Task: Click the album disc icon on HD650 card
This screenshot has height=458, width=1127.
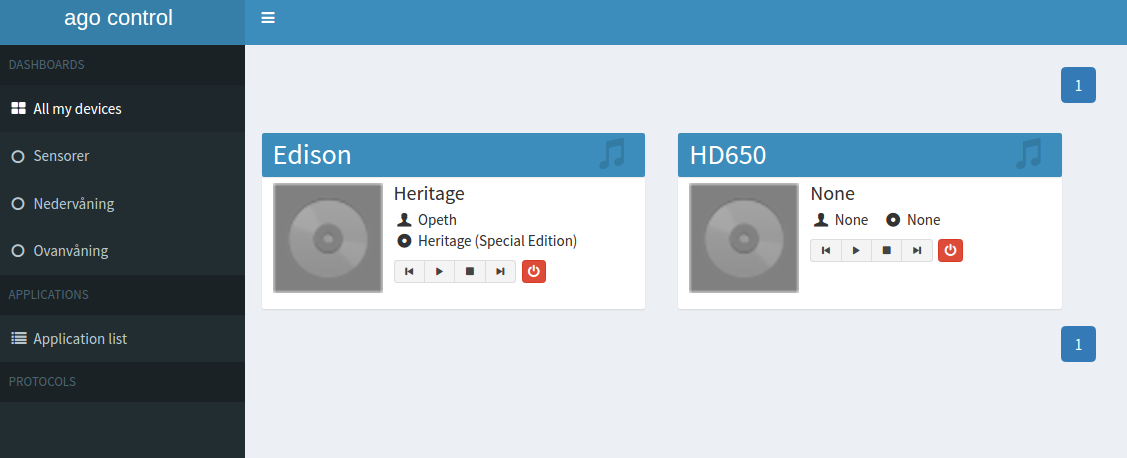Action: 893,219
